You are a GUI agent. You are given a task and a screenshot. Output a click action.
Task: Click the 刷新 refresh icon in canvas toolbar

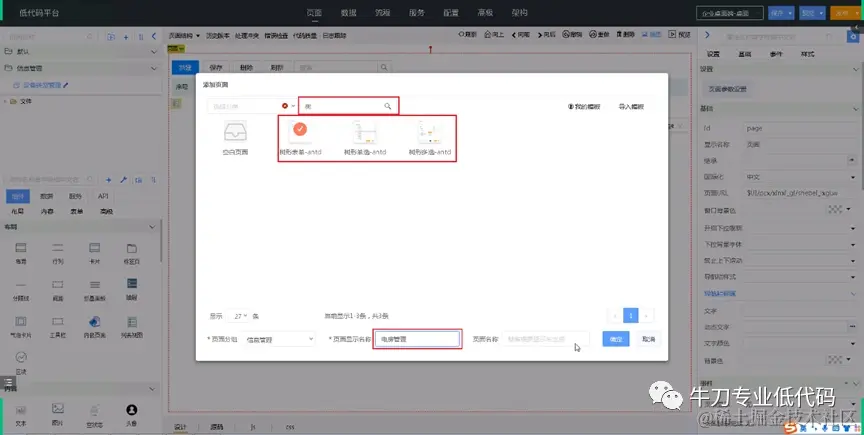coord(462,34)
